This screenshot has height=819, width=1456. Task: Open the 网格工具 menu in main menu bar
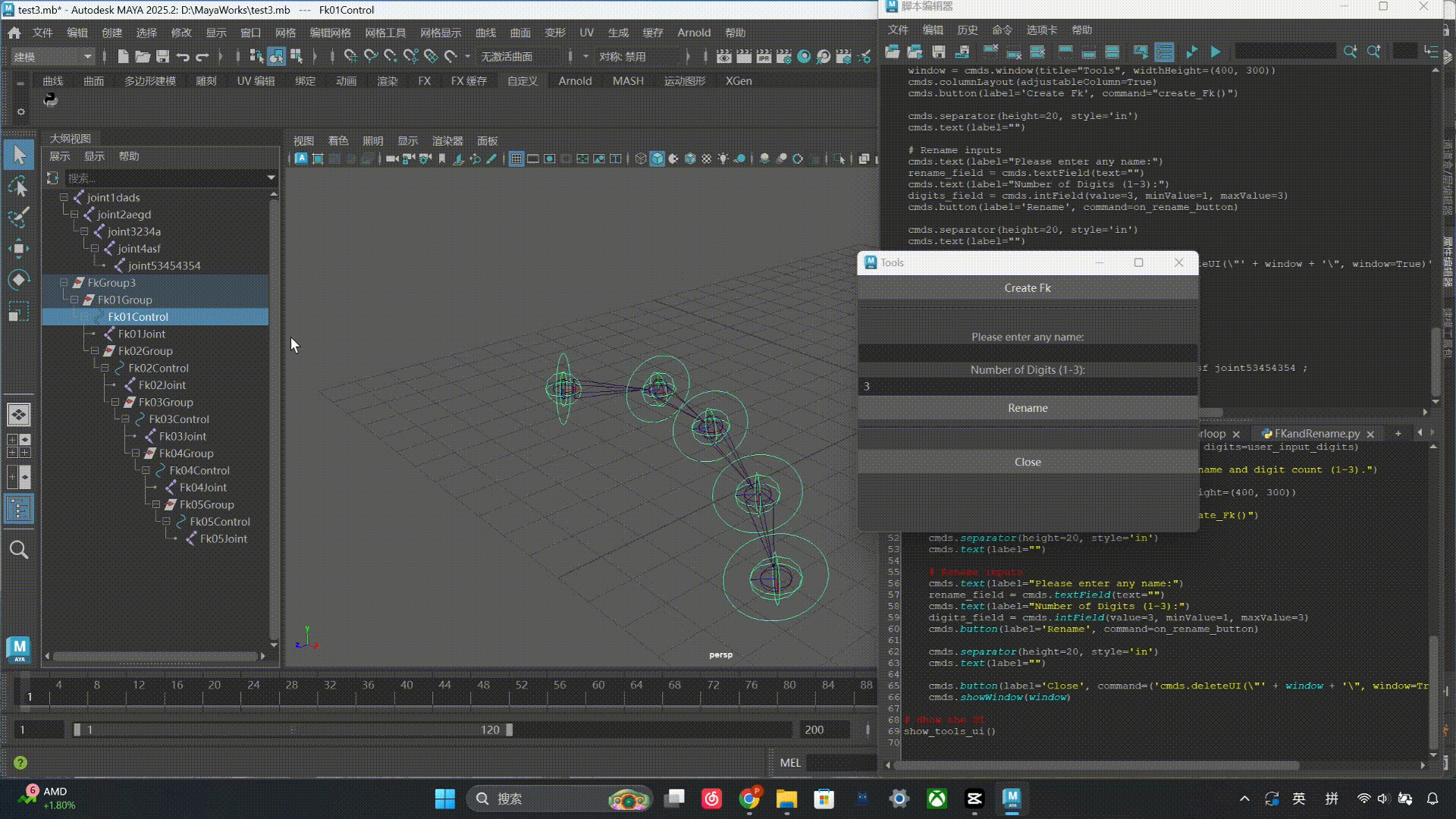pos(385,33)
